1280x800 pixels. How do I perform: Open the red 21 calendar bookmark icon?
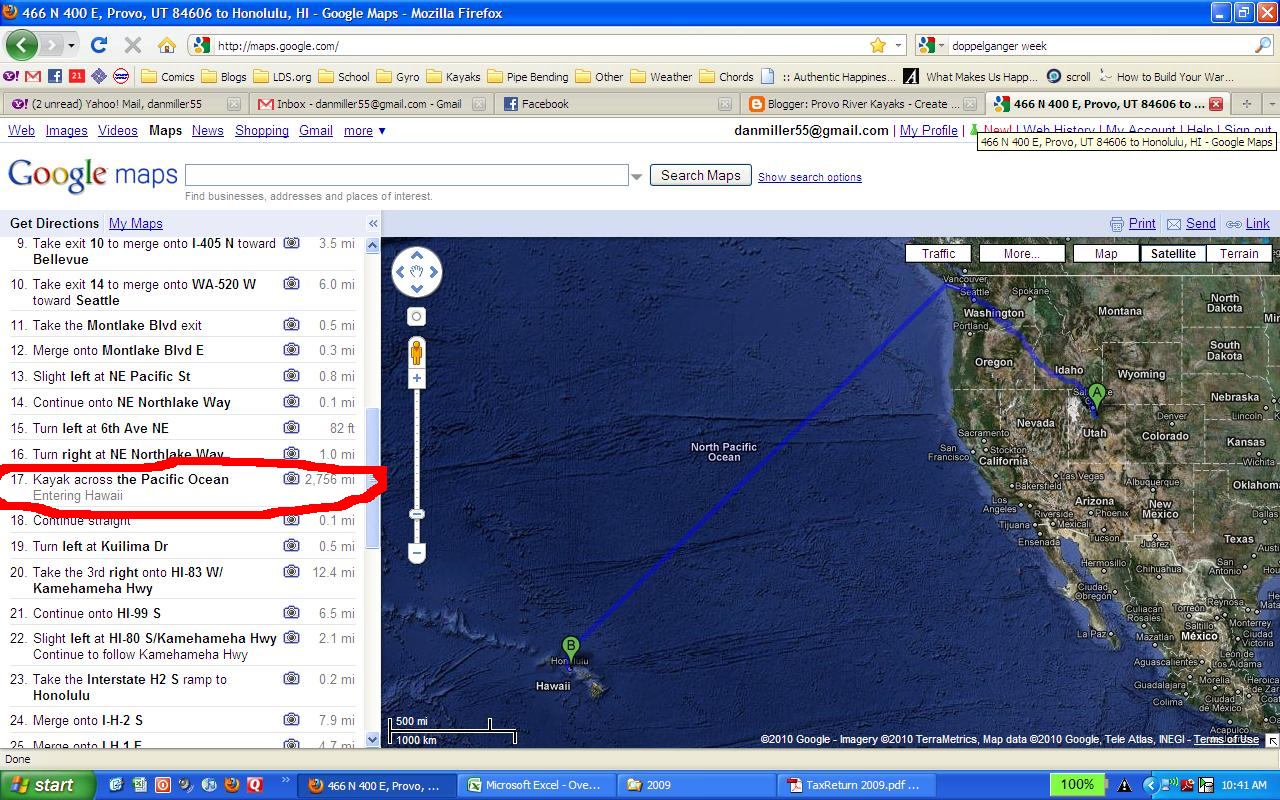[x=77, y=76]
